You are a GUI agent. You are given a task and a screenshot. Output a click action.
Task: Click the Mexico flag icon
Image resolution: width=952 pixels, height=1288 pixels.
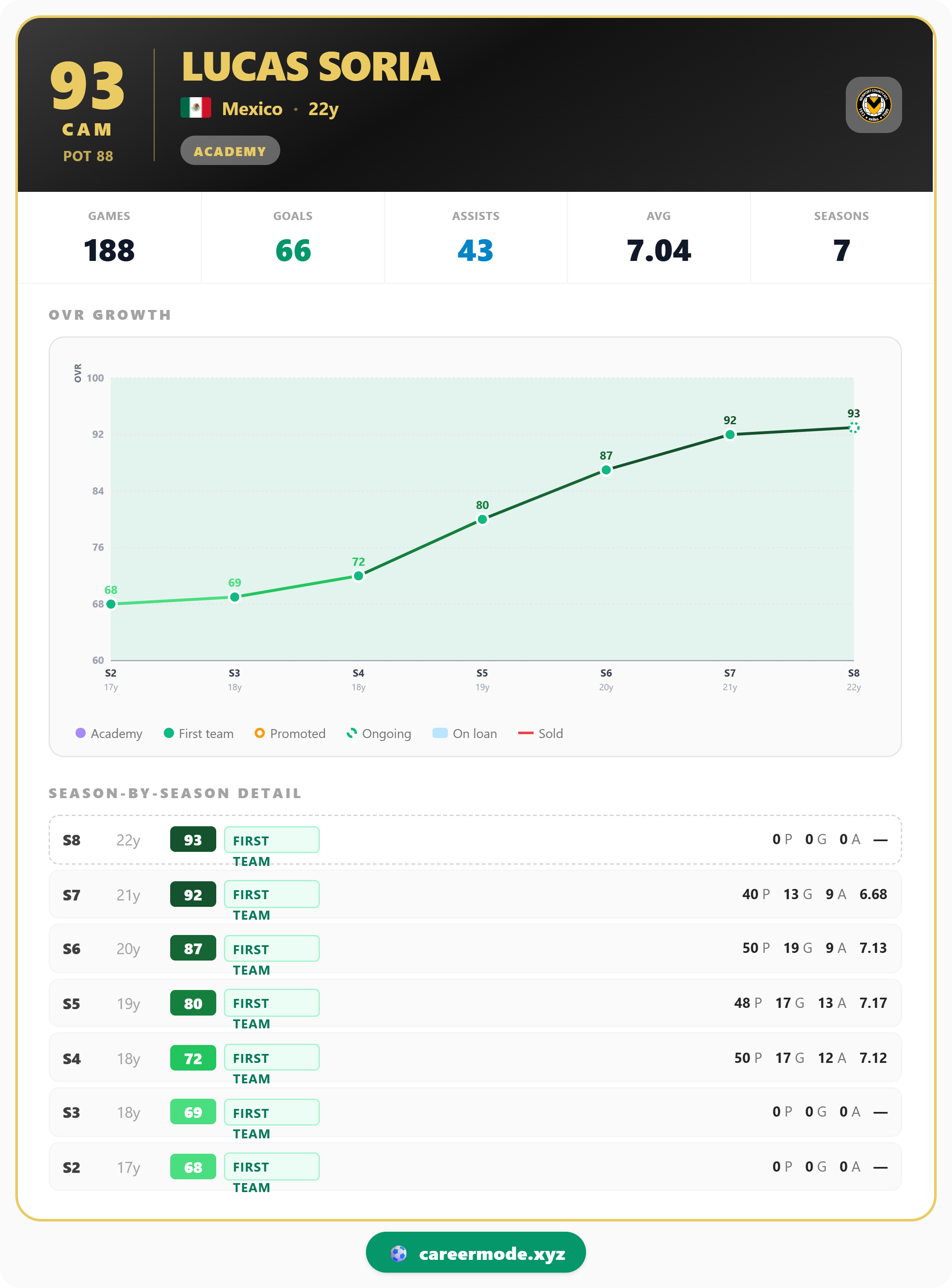(x=195, y=108)
